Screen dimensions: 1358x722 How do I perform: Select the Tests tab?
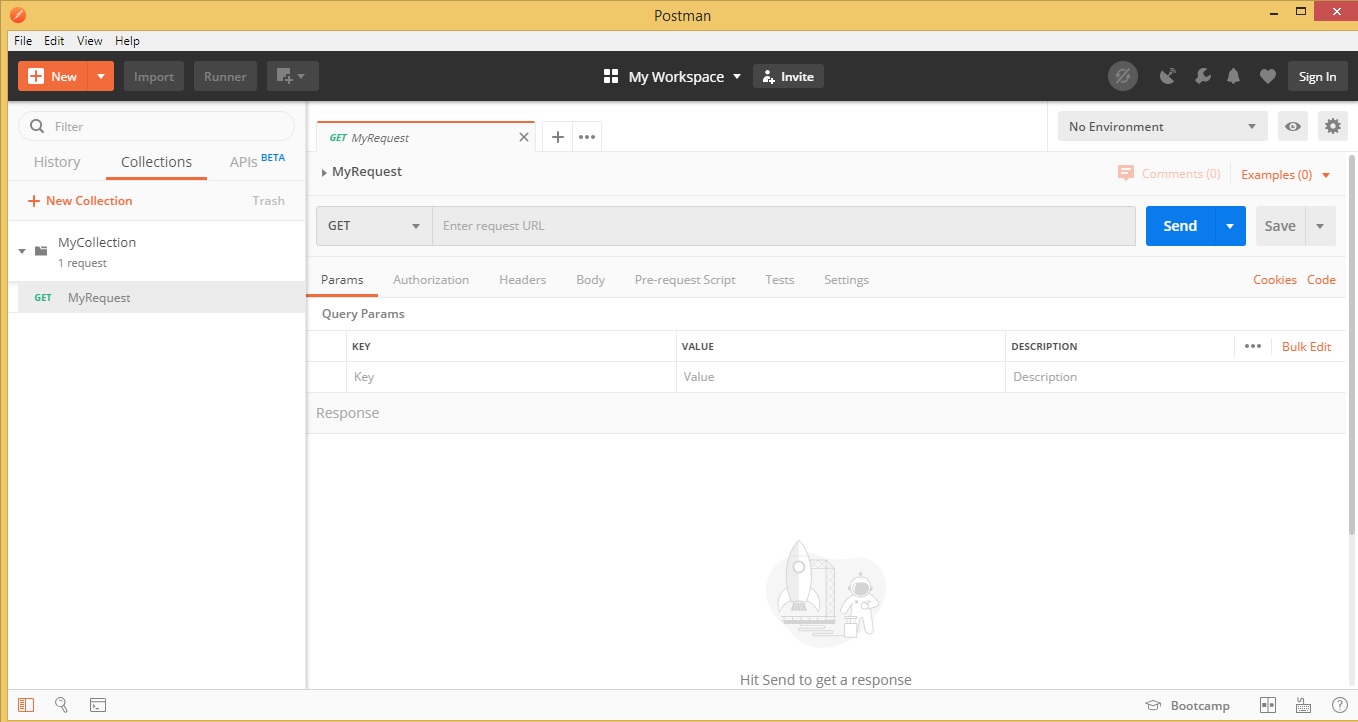(780, 280)
